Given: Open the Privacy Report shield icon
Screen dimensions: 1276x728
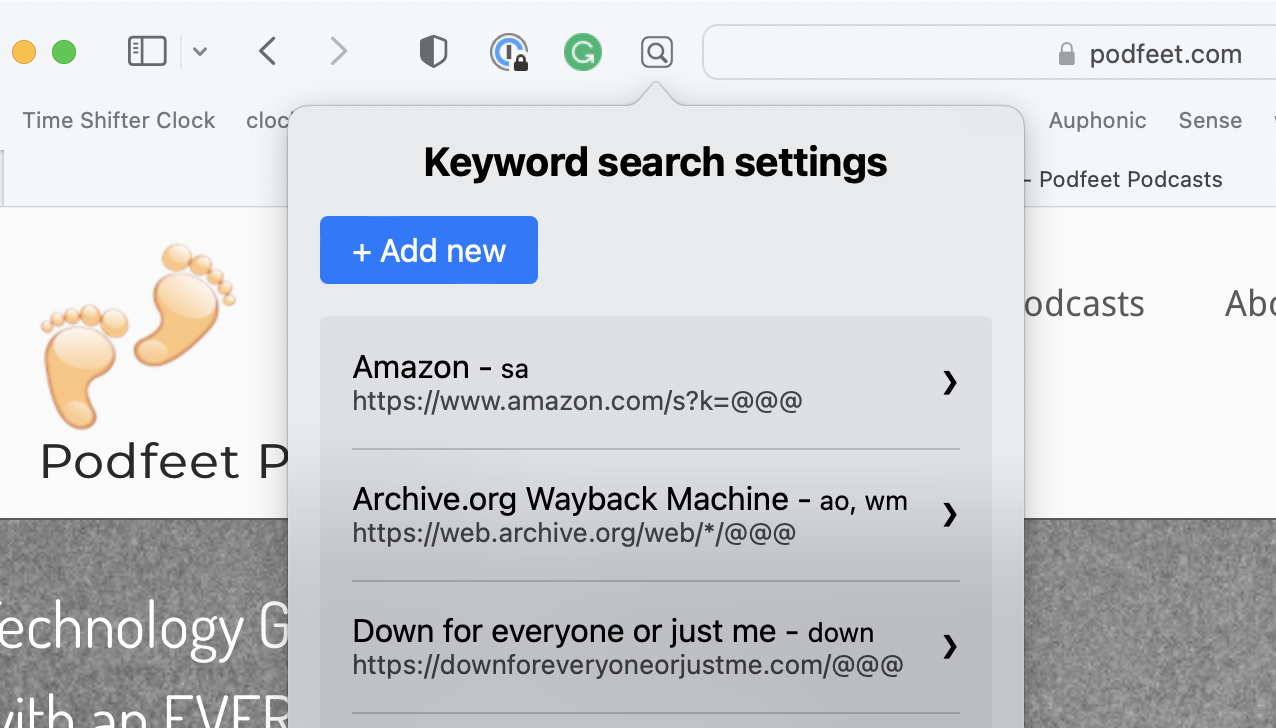Looking at the screenshot, I should 433,52.
